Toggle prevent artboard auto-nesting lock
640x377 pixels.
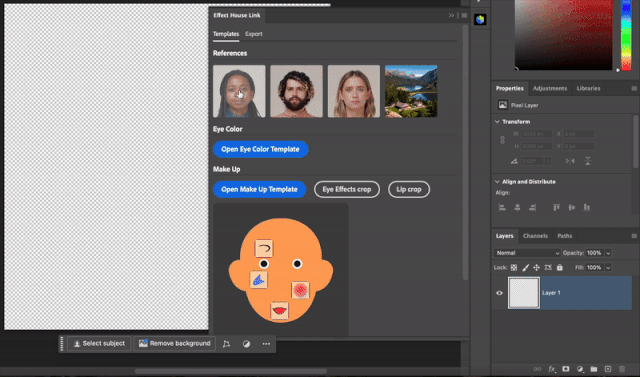(548, 268)
